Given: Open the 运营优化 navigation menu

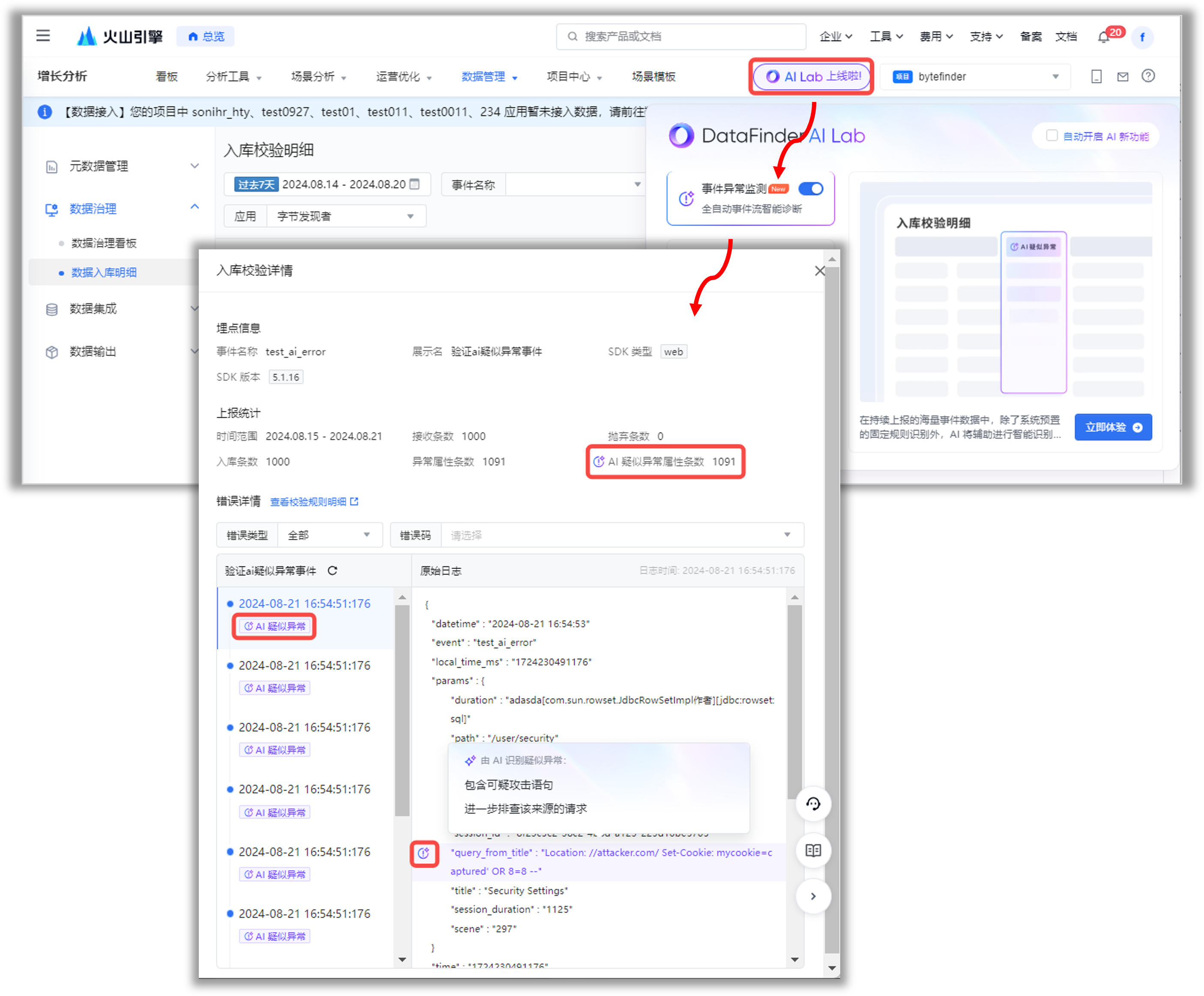Looking at the screenshot, I should (404, 77).
